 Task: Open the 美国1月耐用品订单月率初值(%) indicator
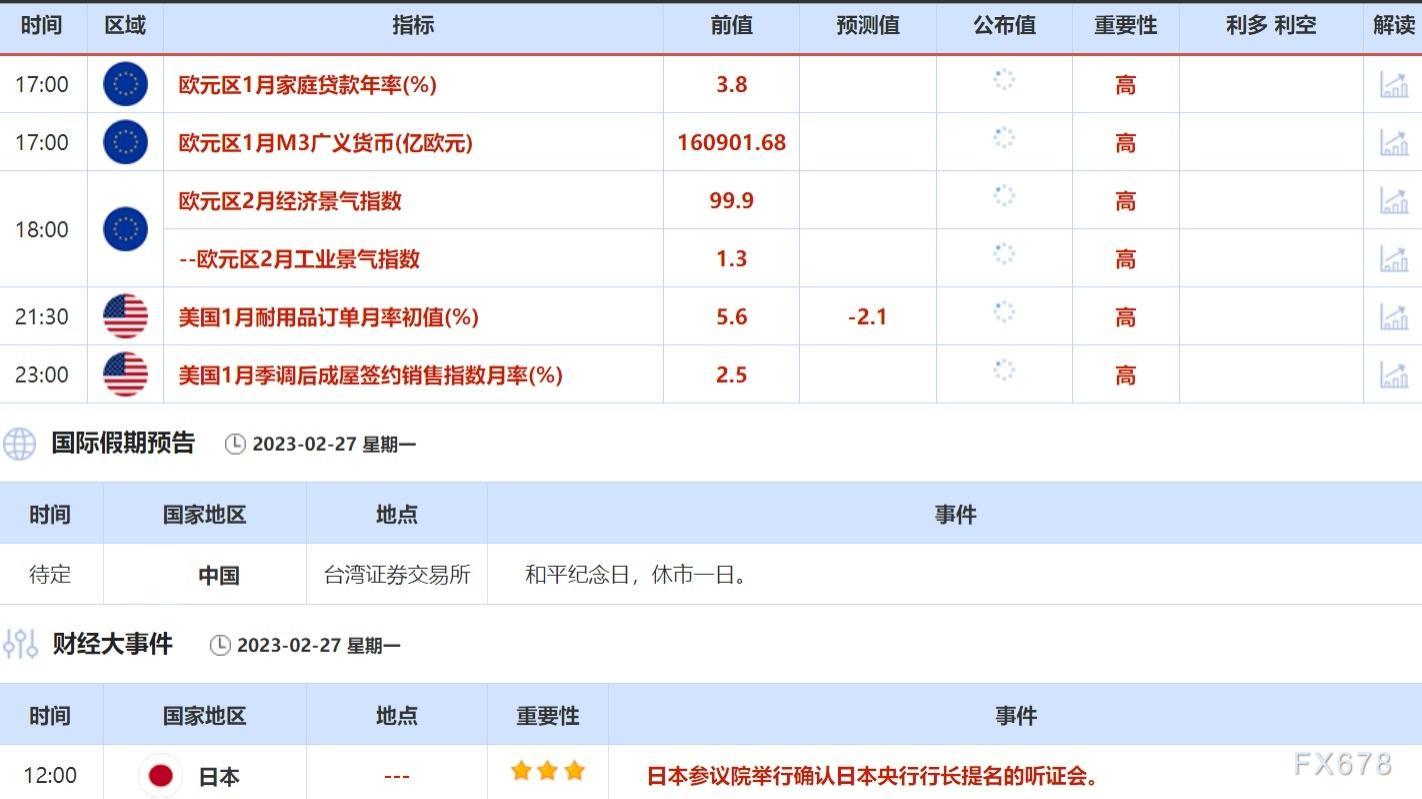pyautogui.click(x=329, y=317)
